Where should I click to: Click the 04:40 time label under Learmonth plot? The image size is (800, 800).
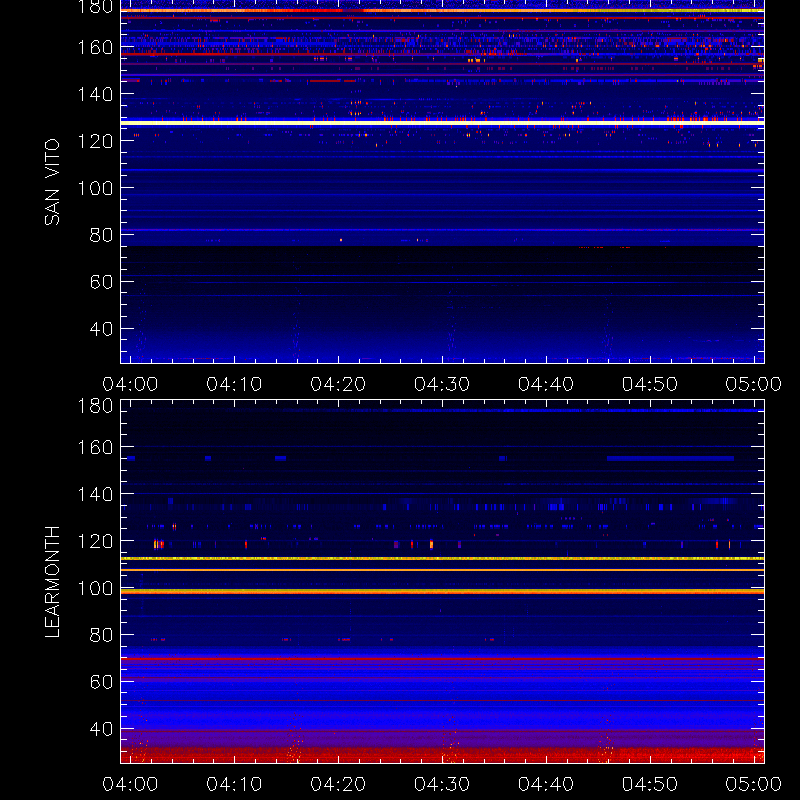[x=546, y=784]
